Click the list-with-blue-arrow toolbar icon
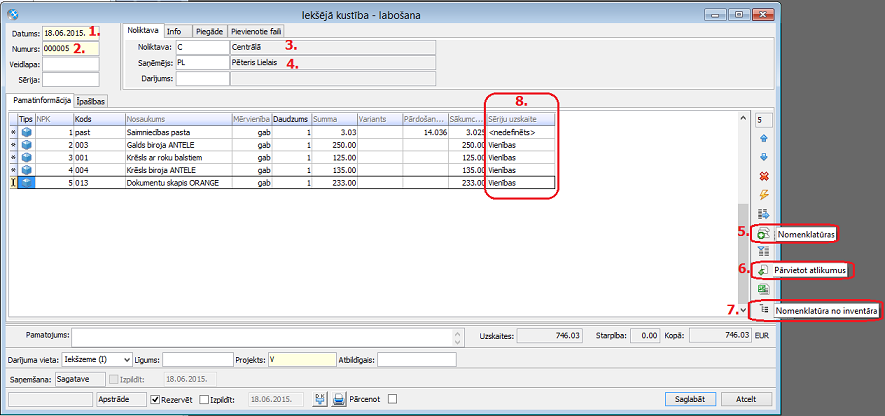This screenshot has width=885, height=416. click(764, 214)
